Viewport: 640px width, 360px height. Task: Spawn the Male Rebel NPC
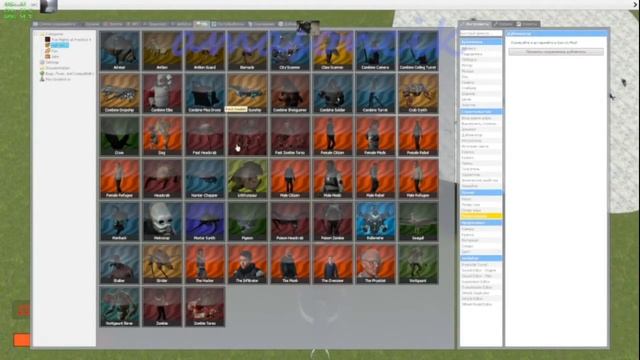376,179
